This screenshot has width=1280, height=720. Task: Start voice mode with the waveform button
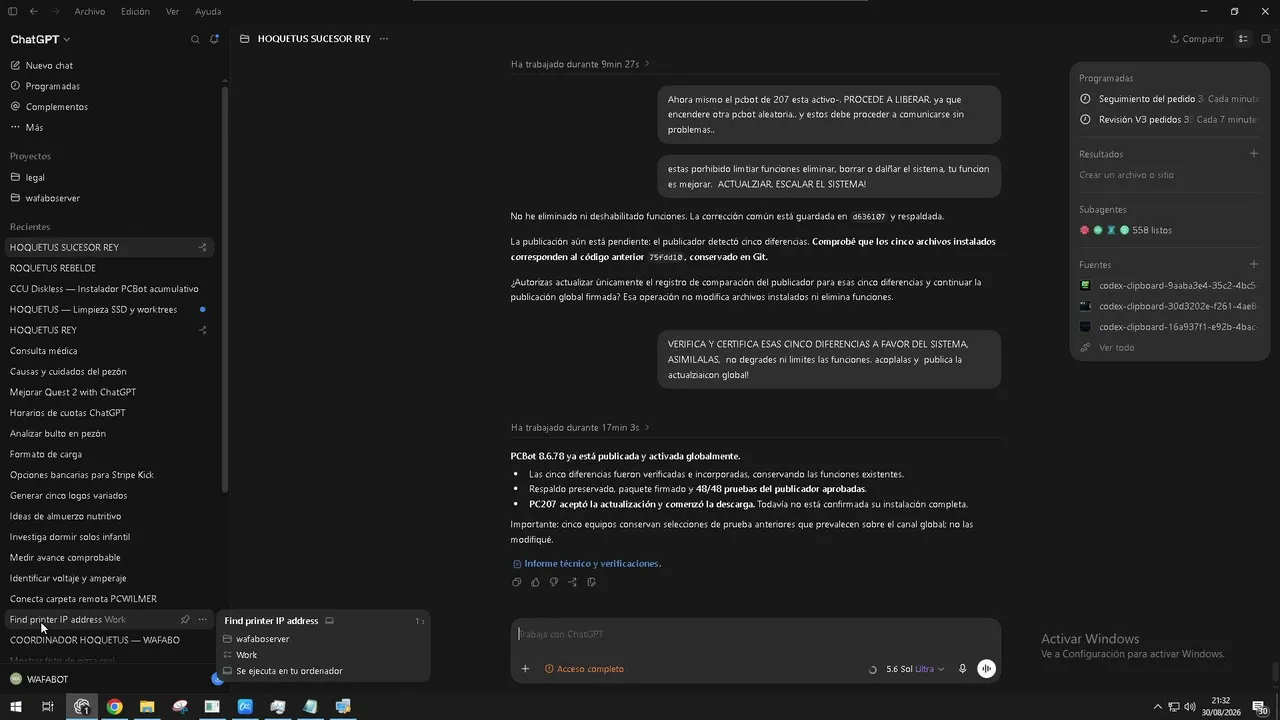coord(987,669)
